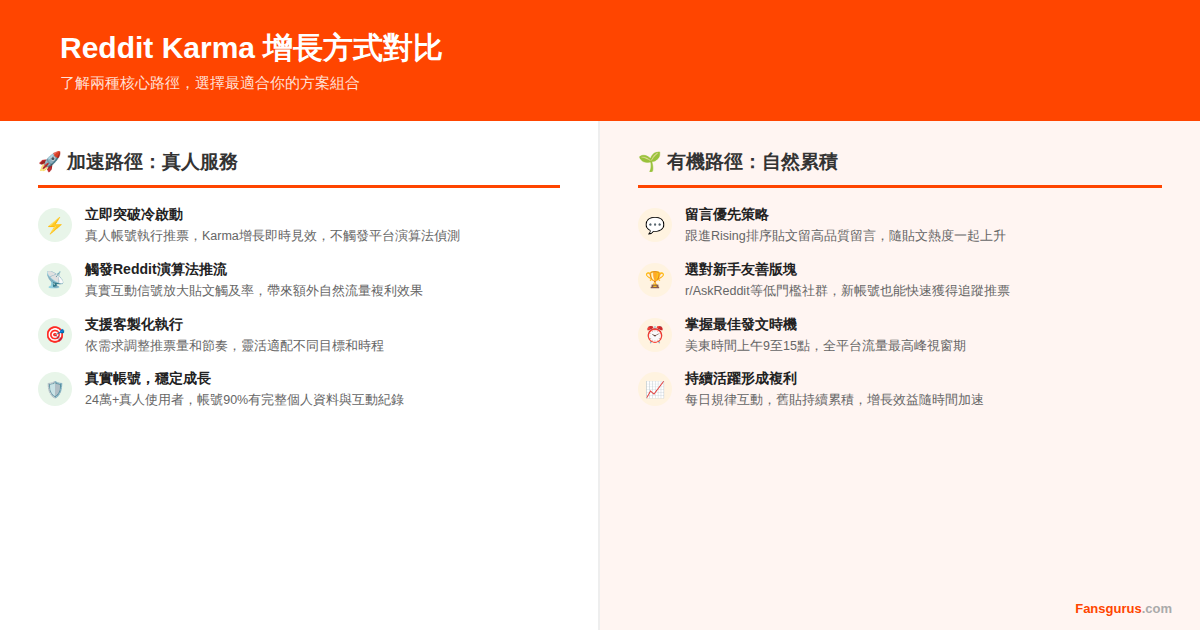Select the bold text 觸發Reddit演算法推流

coord(157,268)
